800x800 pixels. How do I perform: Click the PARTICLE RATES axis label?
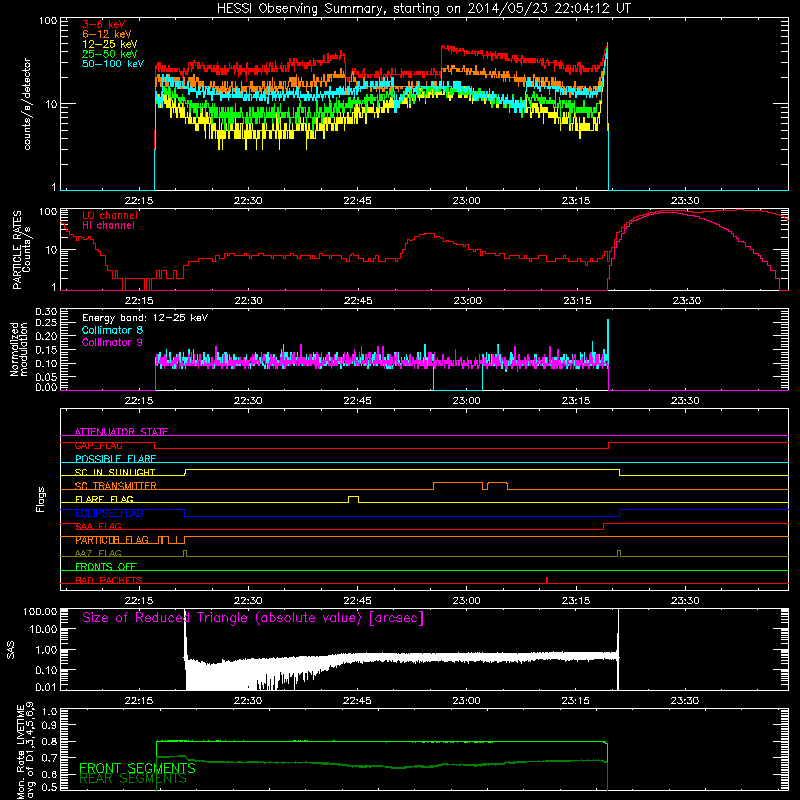pyautogui.click(x=17, y=250)
